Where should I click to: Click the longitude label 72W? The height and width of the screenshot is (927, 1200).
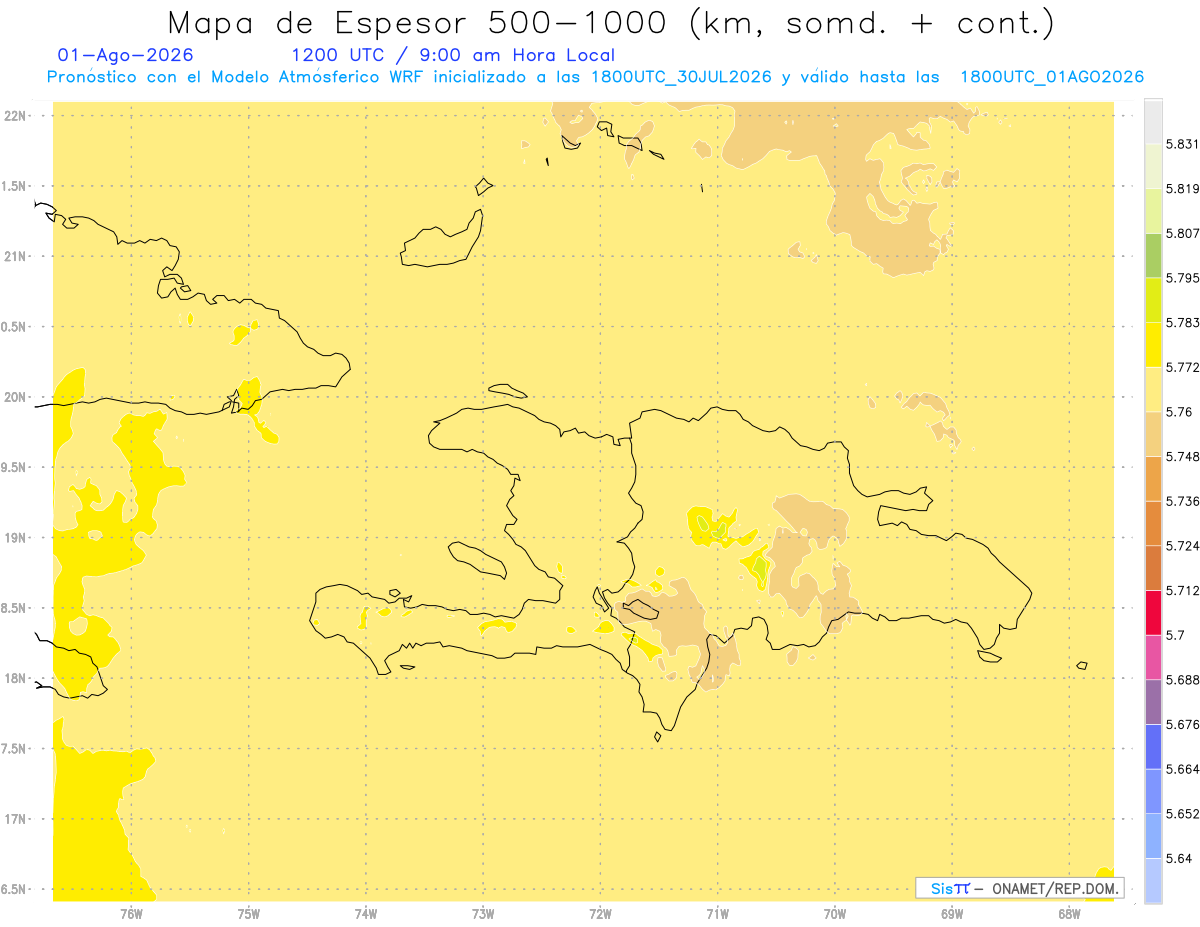click(601, 914)
